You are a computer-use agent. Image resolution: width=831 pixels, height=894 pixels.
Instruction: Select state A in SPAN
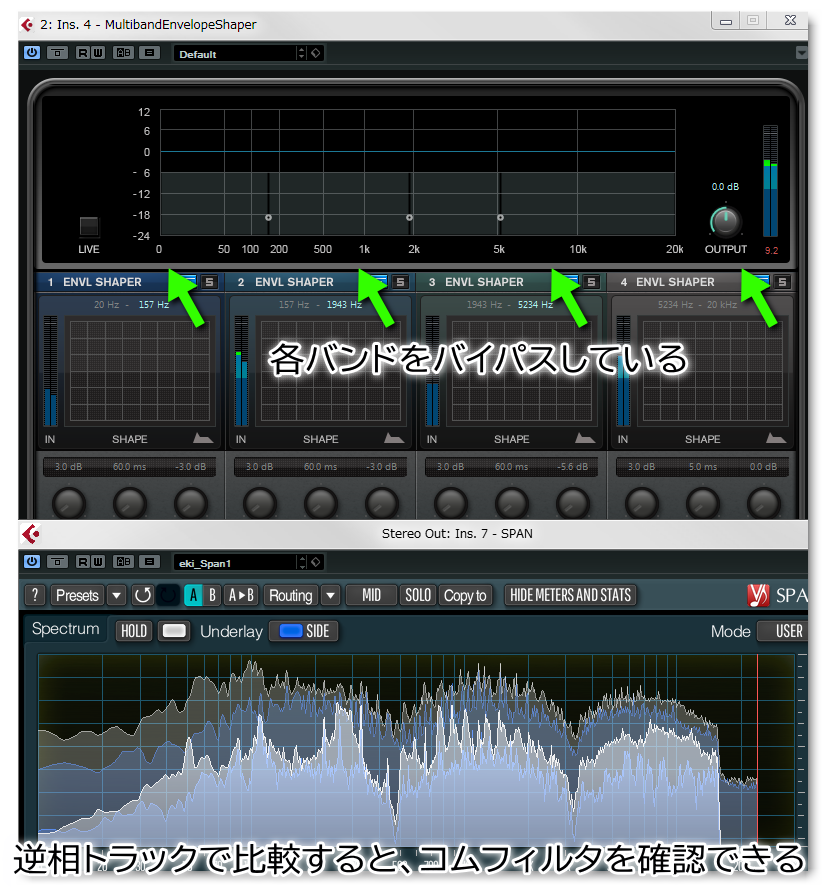click(x=193, y=595)
